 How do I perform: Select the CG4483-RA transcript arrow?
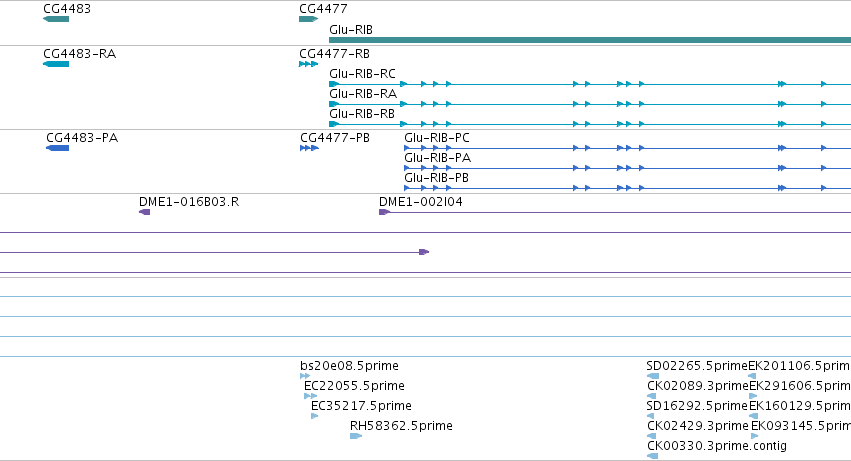click(x=56, y=64)
